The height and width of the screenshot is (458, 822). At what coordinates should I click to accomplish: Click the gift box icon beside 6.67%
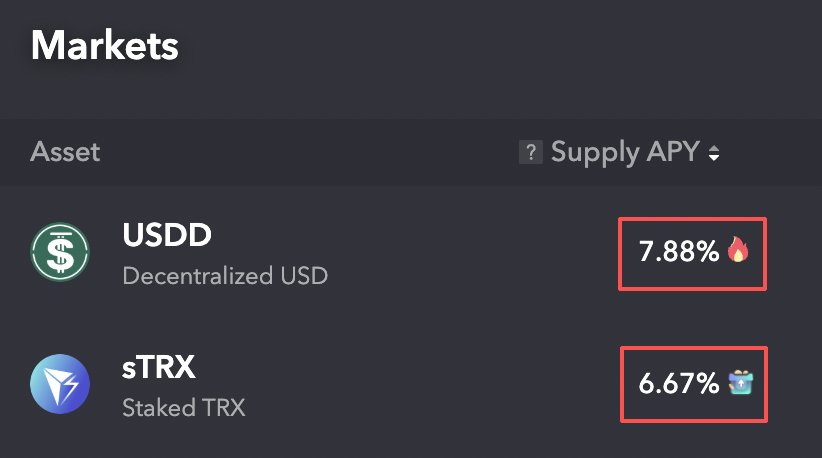coord(740,383)
